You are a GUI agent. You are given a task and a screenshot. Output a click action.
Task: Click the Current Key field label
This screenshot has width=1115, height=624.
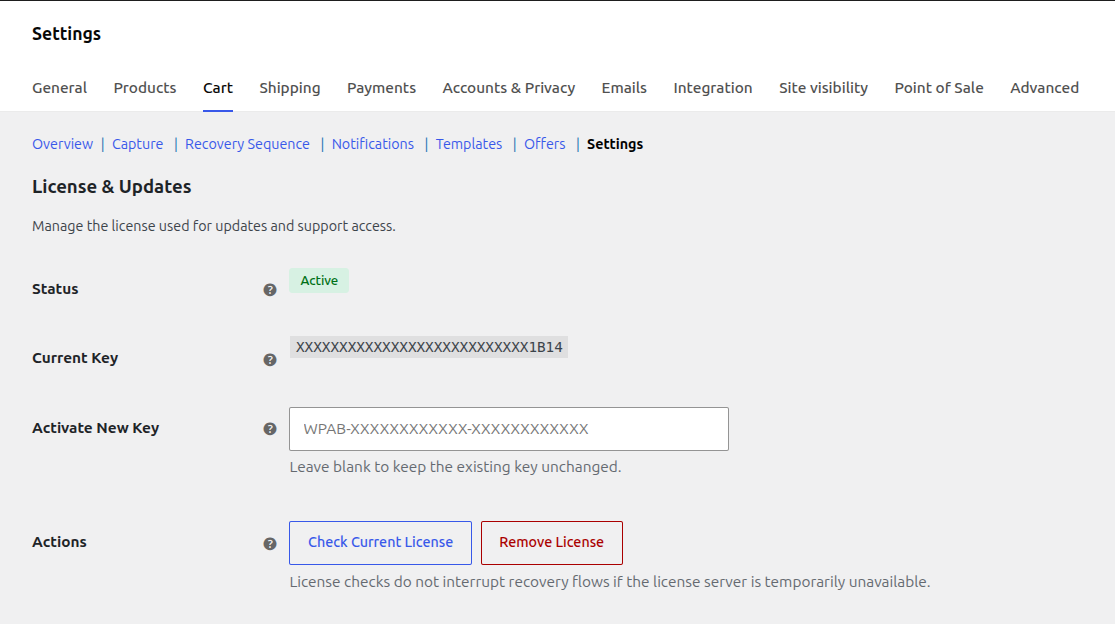coord(75,357)
